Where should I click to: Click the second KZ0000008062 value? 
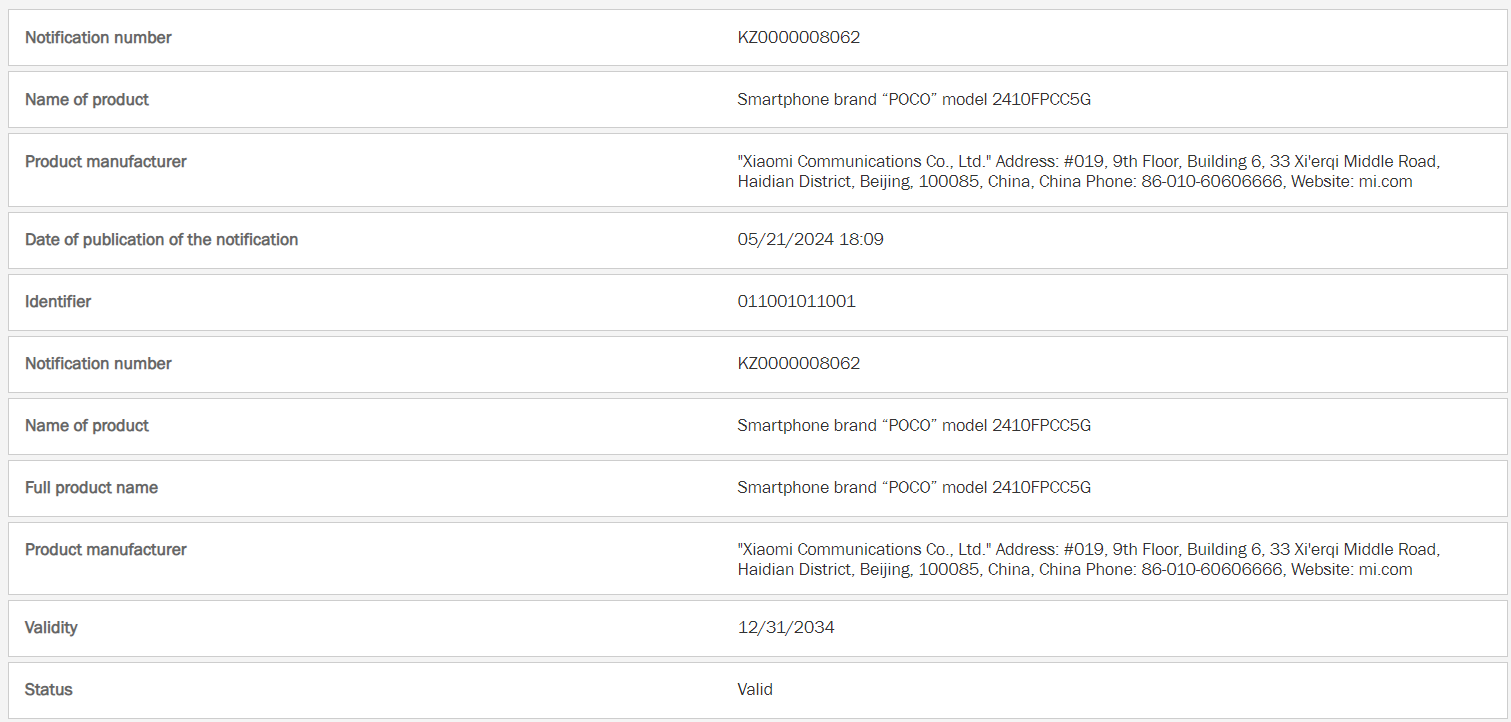pos(798,364)
